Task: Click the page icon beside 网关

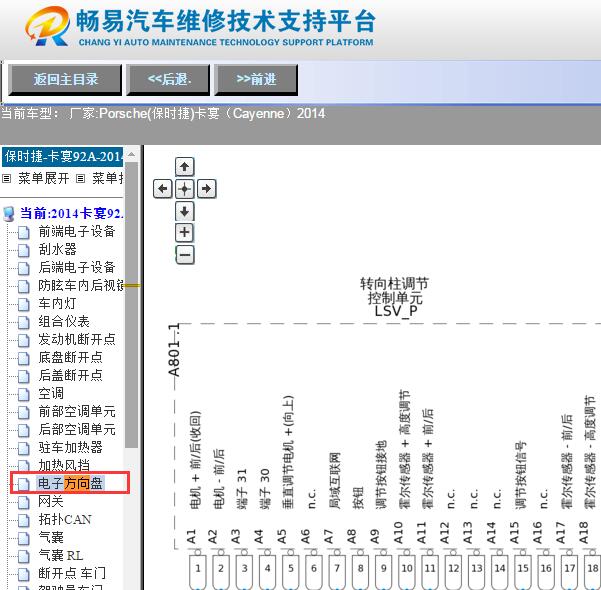Action: (x=24, y=502)
